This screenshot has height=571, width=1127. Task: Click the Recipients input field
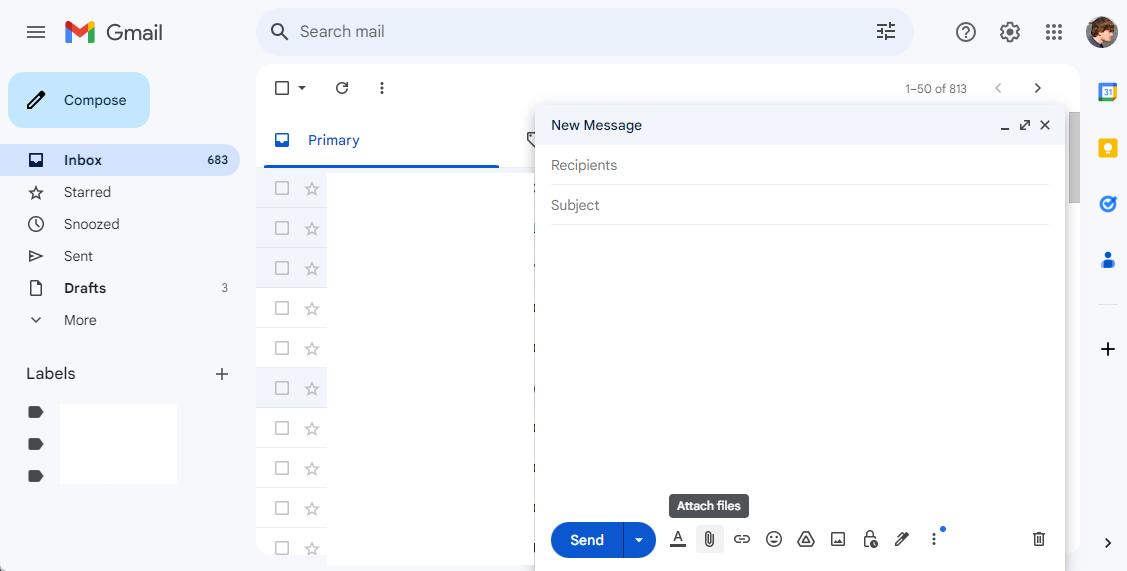tap(799, 165)
